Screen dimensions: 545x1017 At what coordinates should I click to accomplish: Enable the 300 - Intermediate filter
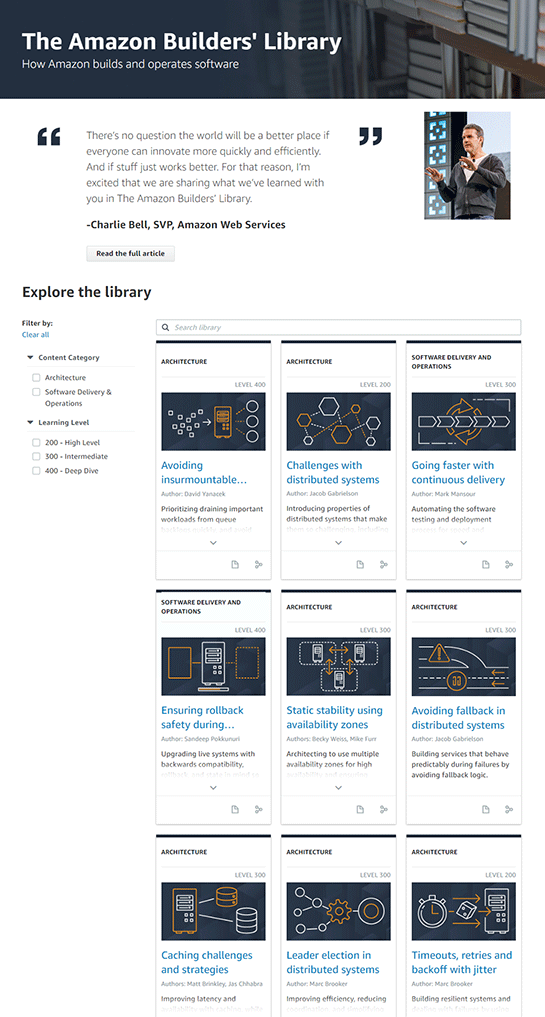[x=36, y=457]
